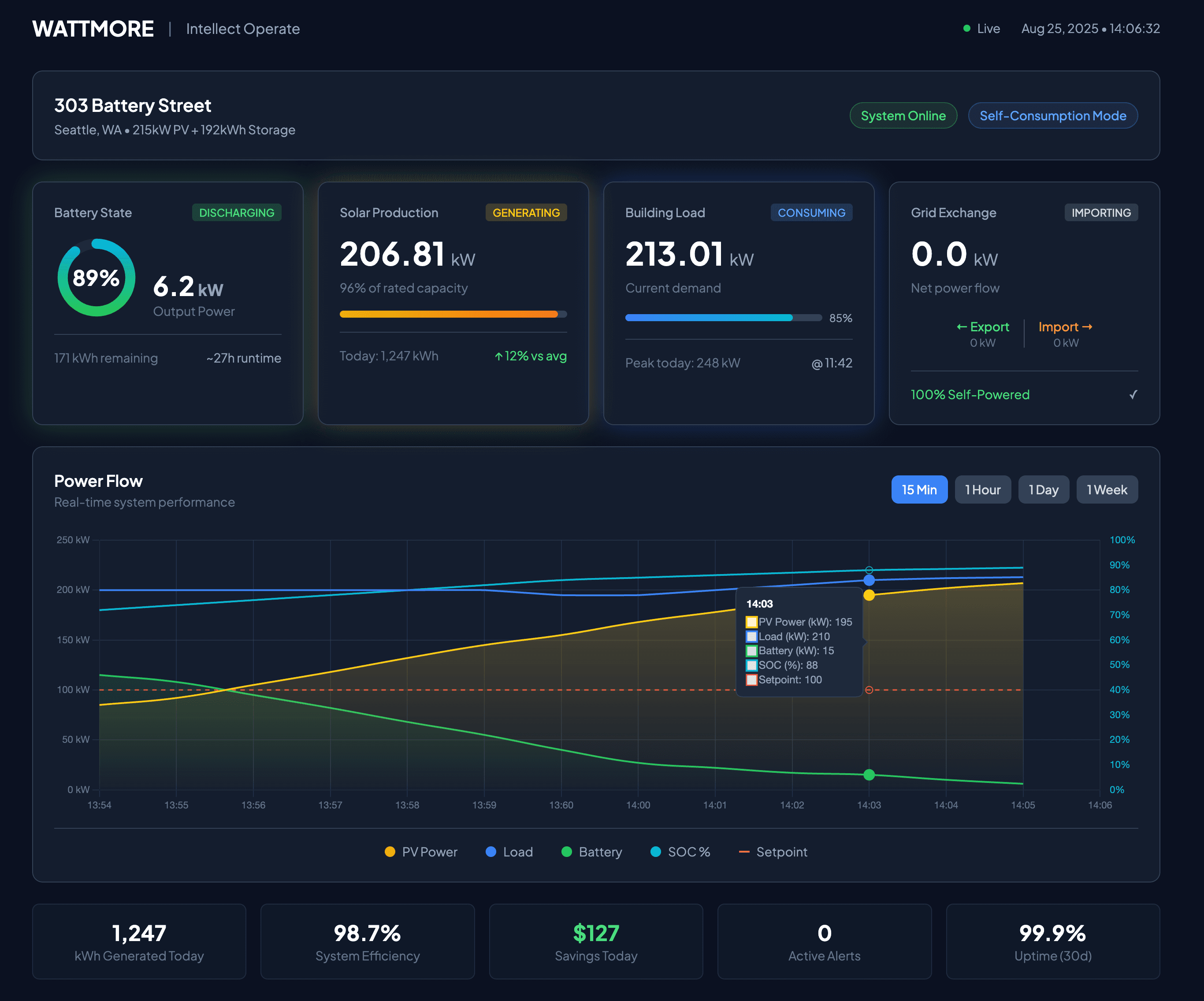
Task: Click the green Live status dot
Action: [x=966, y=28]
